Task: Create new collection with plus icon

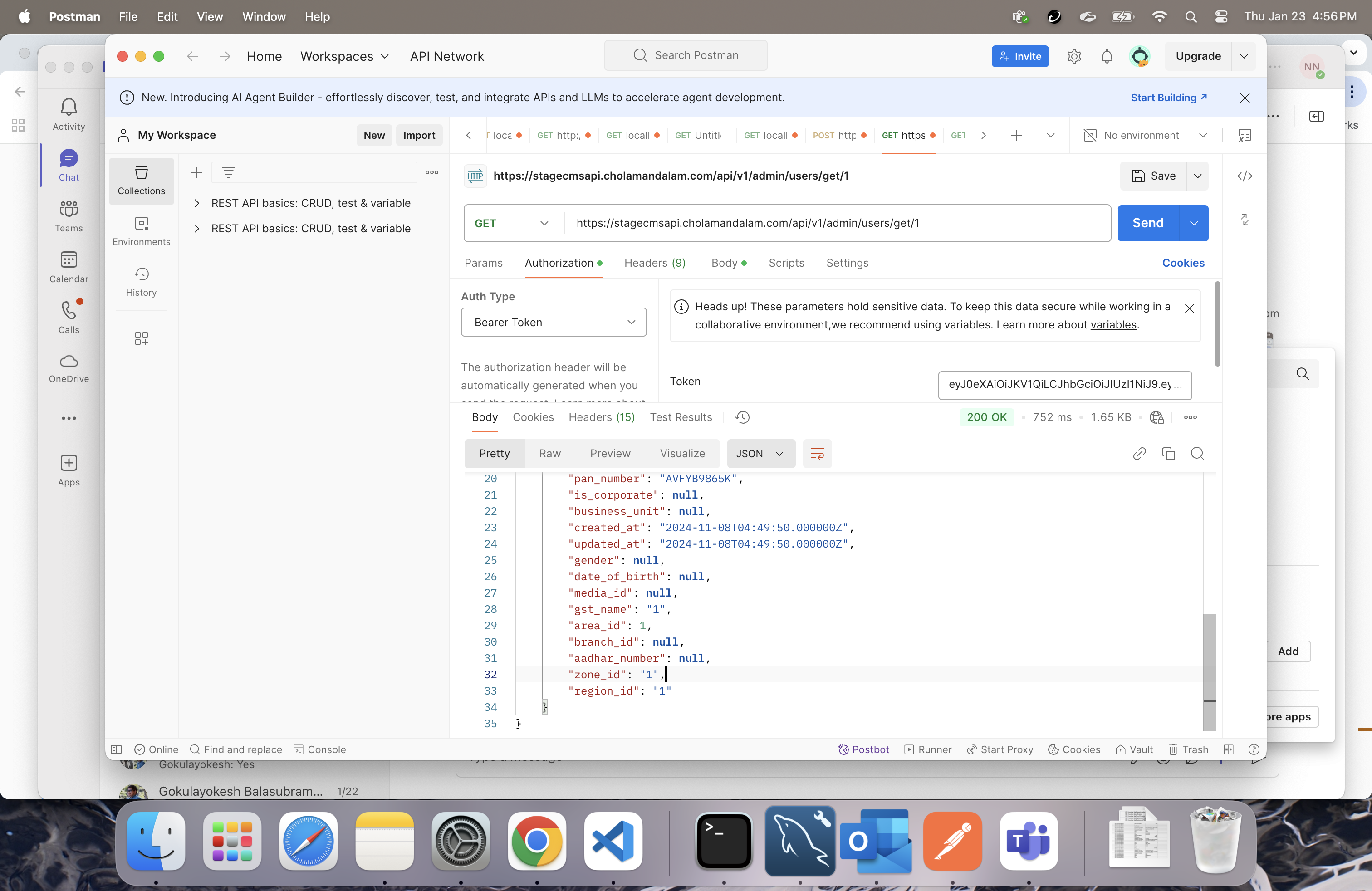Action: coord(197,172)
